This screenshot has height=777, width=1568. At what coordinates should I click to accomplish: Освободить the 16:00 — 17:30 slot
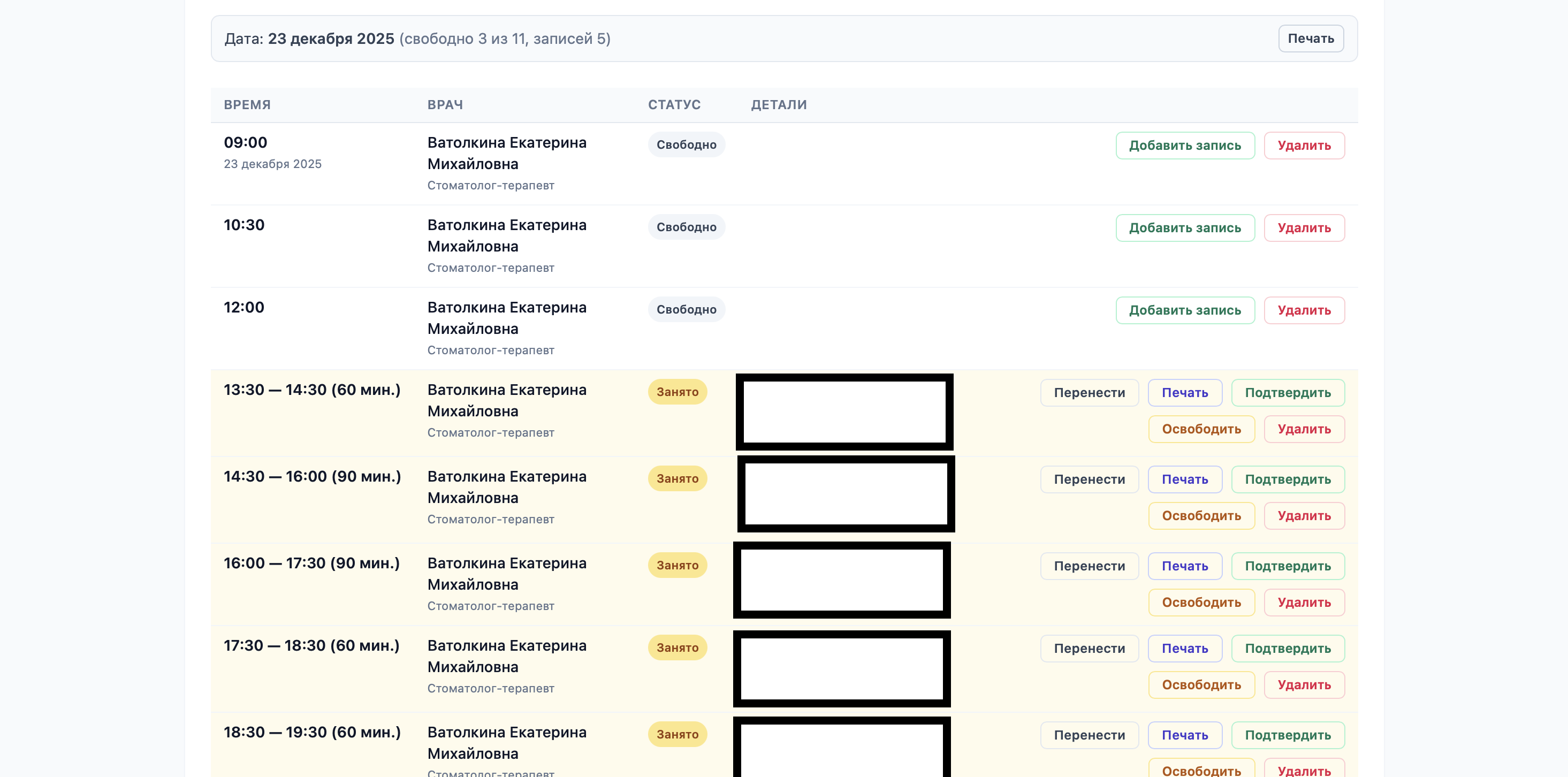(x=1201, y=603)
